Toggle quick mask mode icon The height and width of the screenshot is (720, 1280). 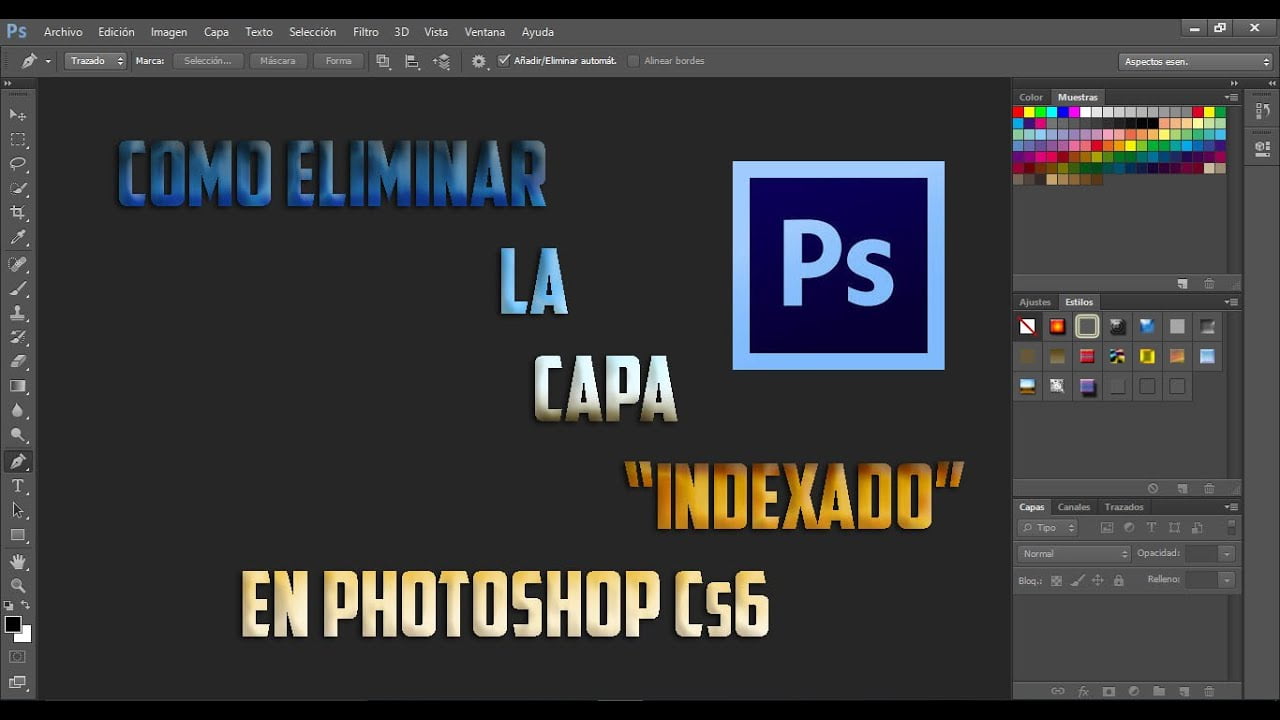[17, 657]
